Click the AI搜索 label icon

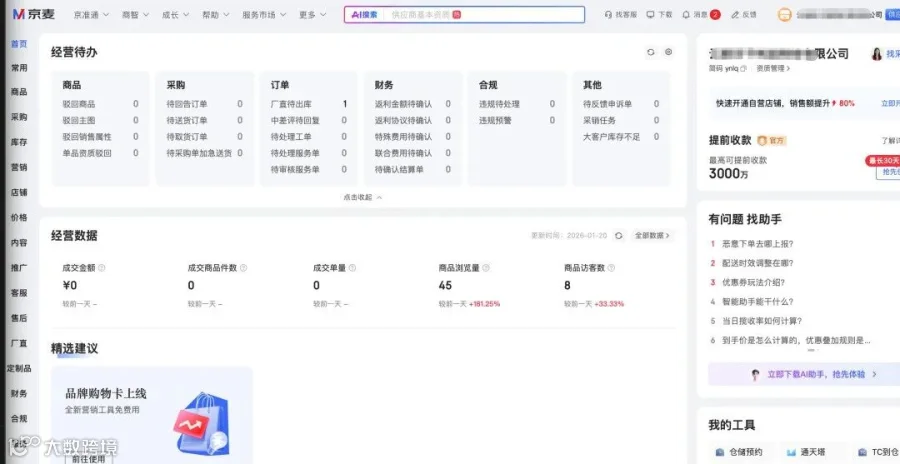point(364,15)
